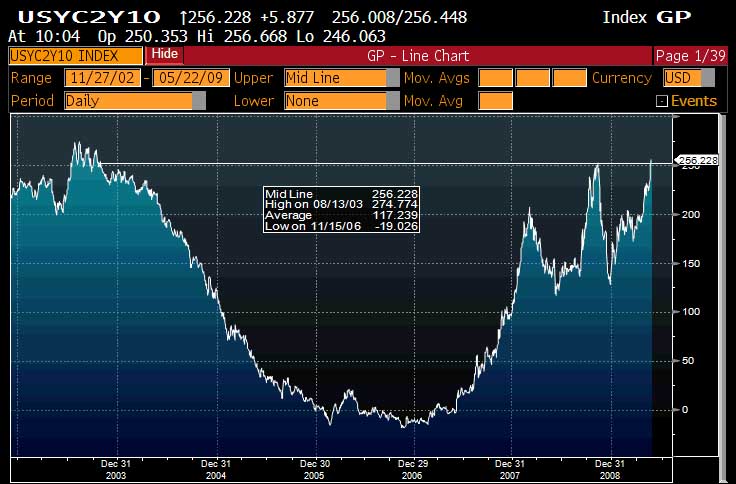The height and width of the screenshot is (484, 736).
Task: Click the 100 y-axis label
Action: coord(691,312)
